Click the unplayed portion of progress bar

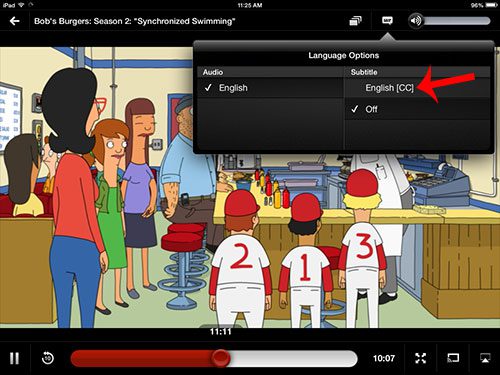point(293,358)
